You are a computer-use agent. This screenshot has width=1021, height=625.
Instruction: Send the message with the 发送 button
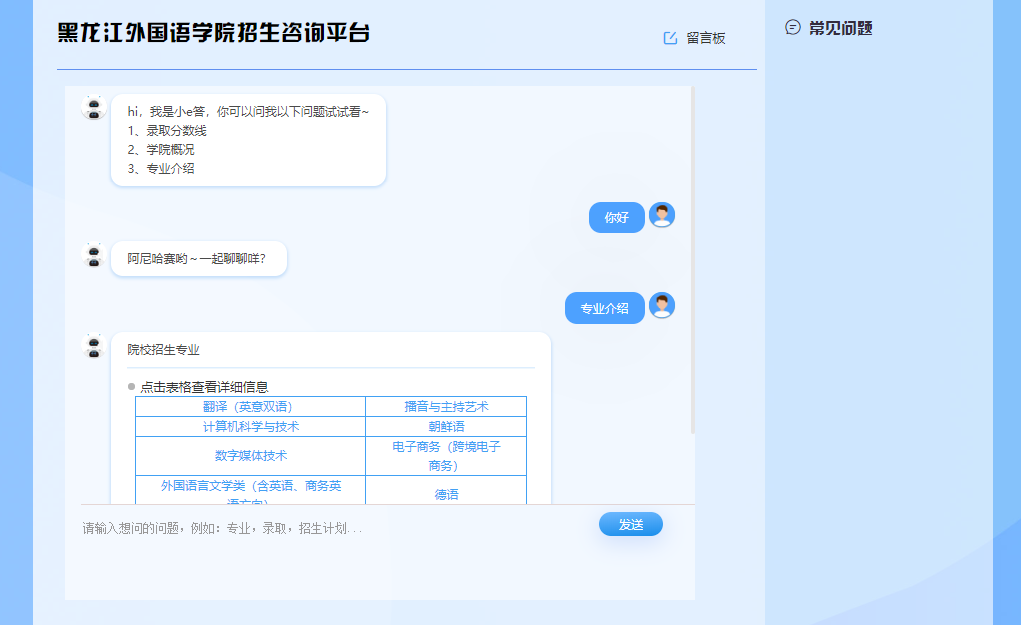pyautogui.click(x=631, y=524)
